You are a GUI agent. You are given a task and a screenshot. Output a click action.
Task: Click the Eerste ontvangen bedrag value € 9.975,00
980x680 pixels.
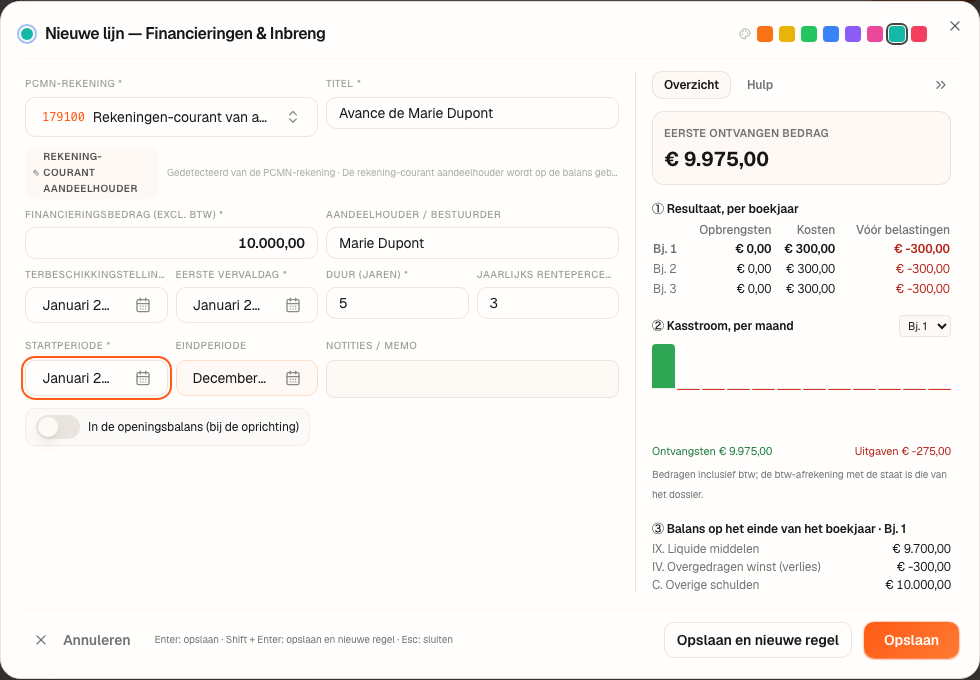[x=716, y=159]
